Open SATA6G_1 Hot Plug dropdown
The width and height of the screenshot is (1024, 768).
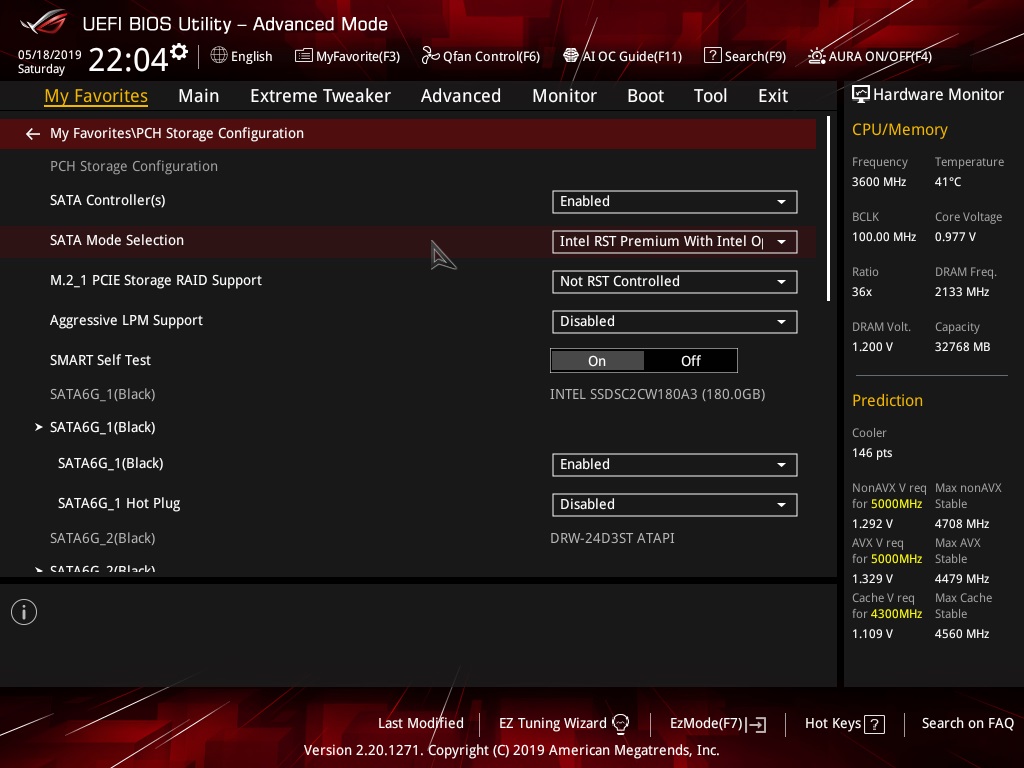coord(675,504)
